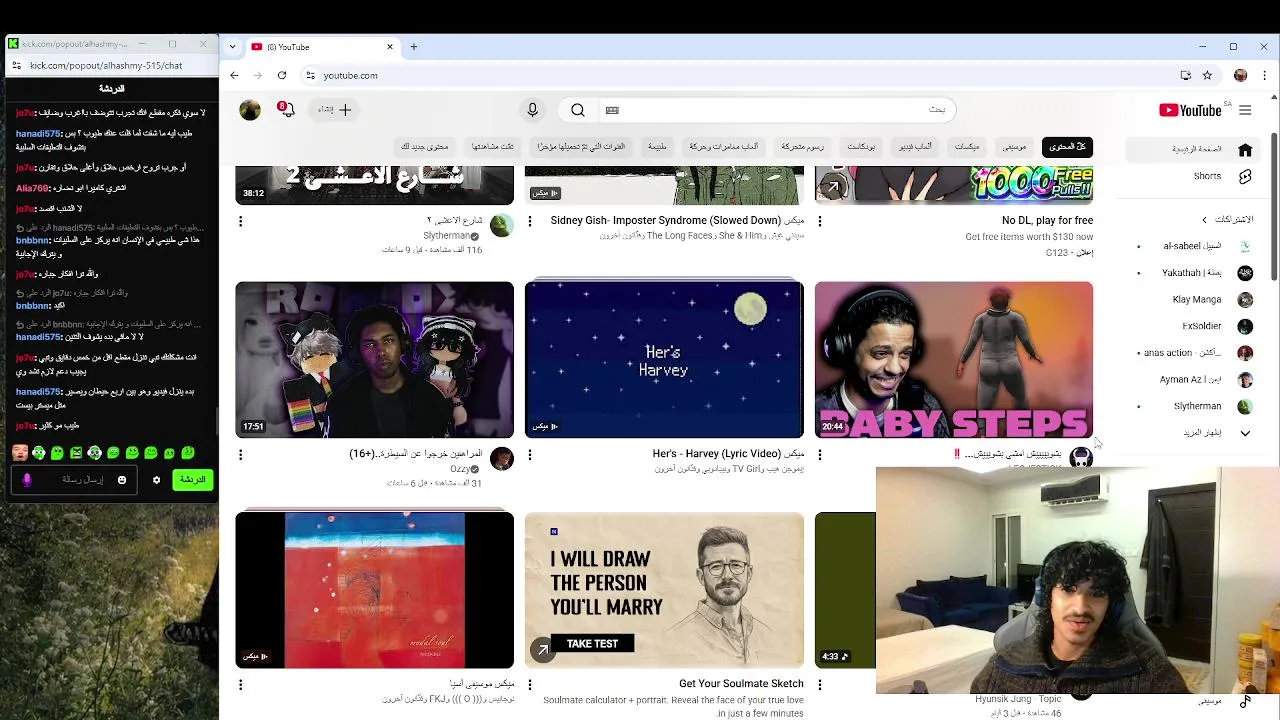Image resolution: width=1280 pixels, height=720 pixels.
Task: Click the Ozzy channel avatar under video
Action: click(502, 459)
